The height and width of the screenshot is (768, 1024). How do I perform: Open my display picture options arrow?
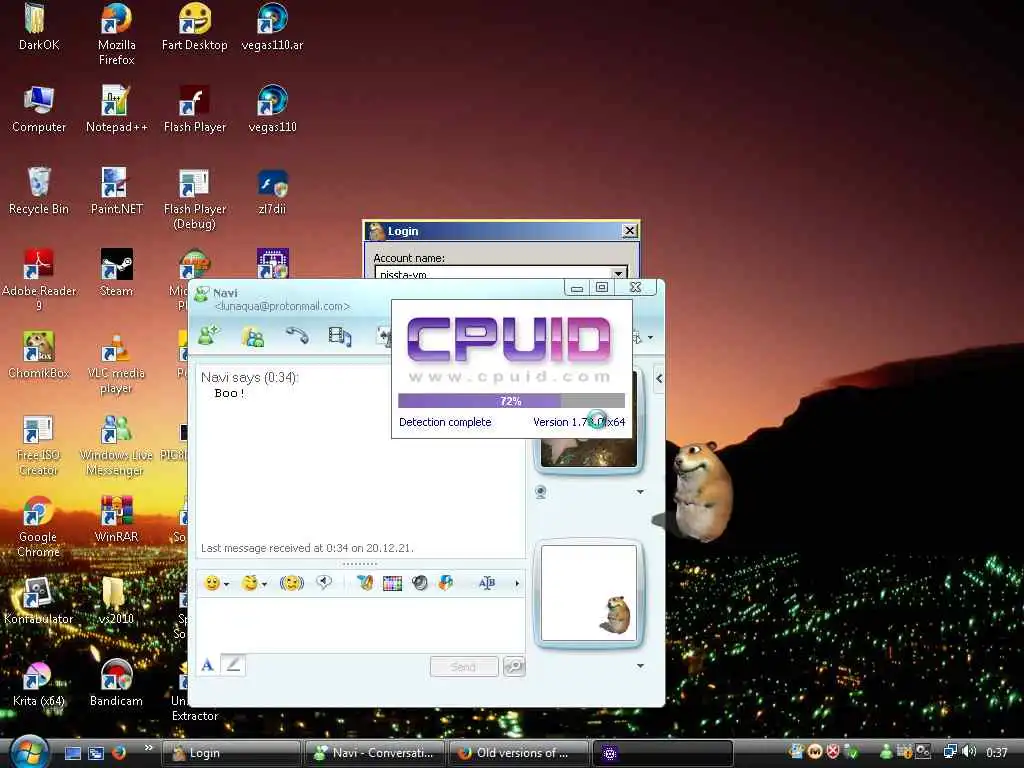(640, 665)
